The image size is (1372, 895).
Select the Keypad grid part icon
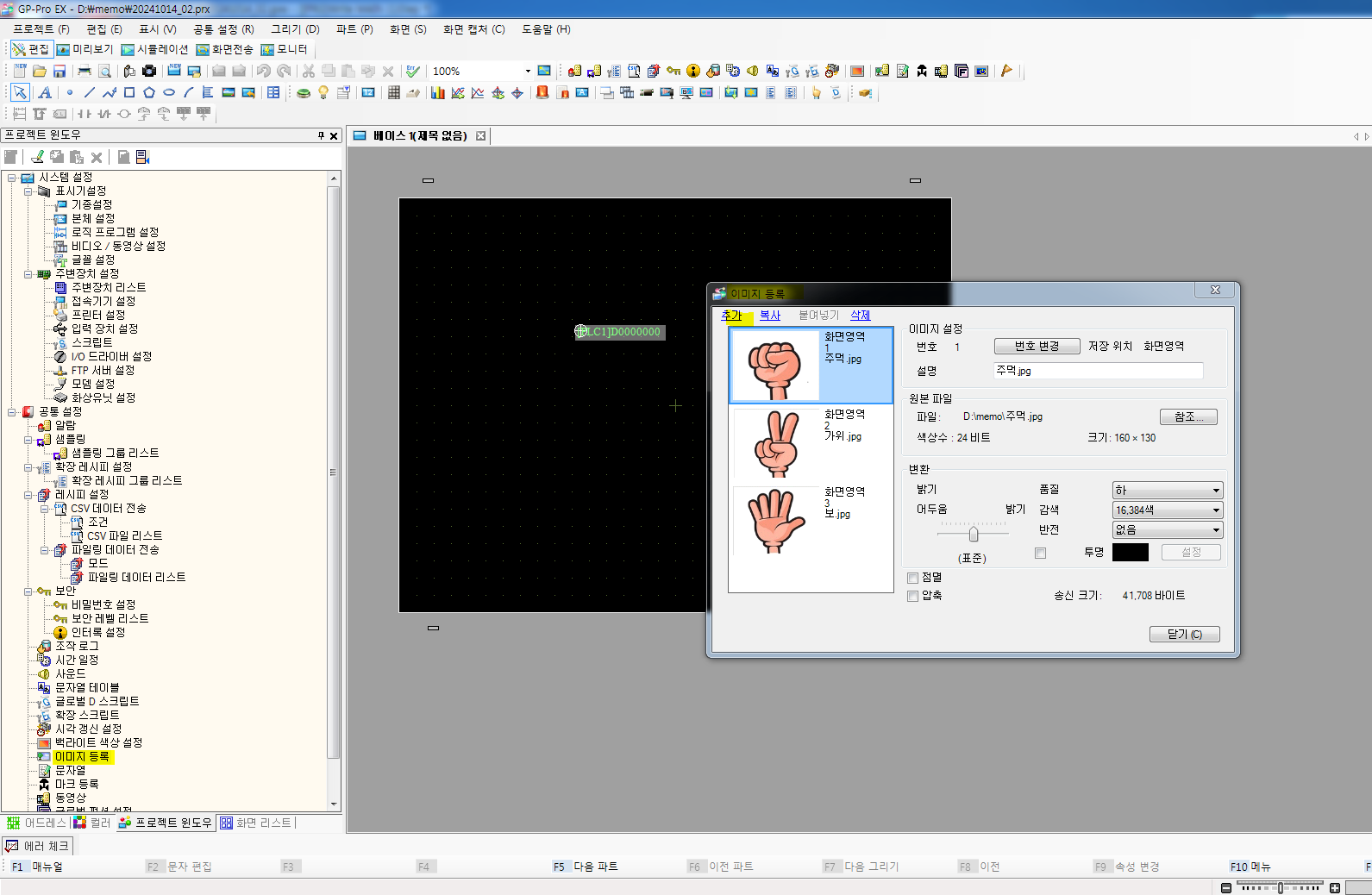[393, 92]
